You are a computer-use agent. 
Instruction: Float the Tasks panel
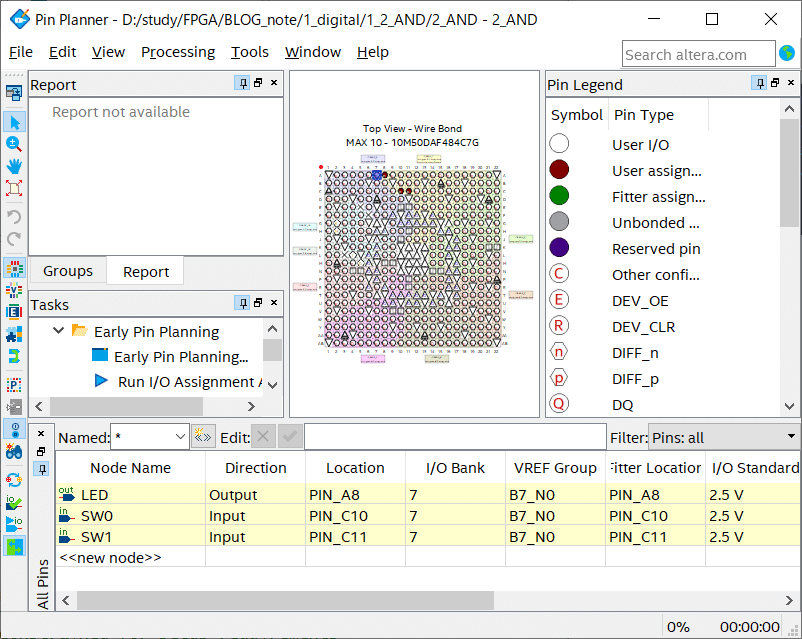click(x=258, y=303)
